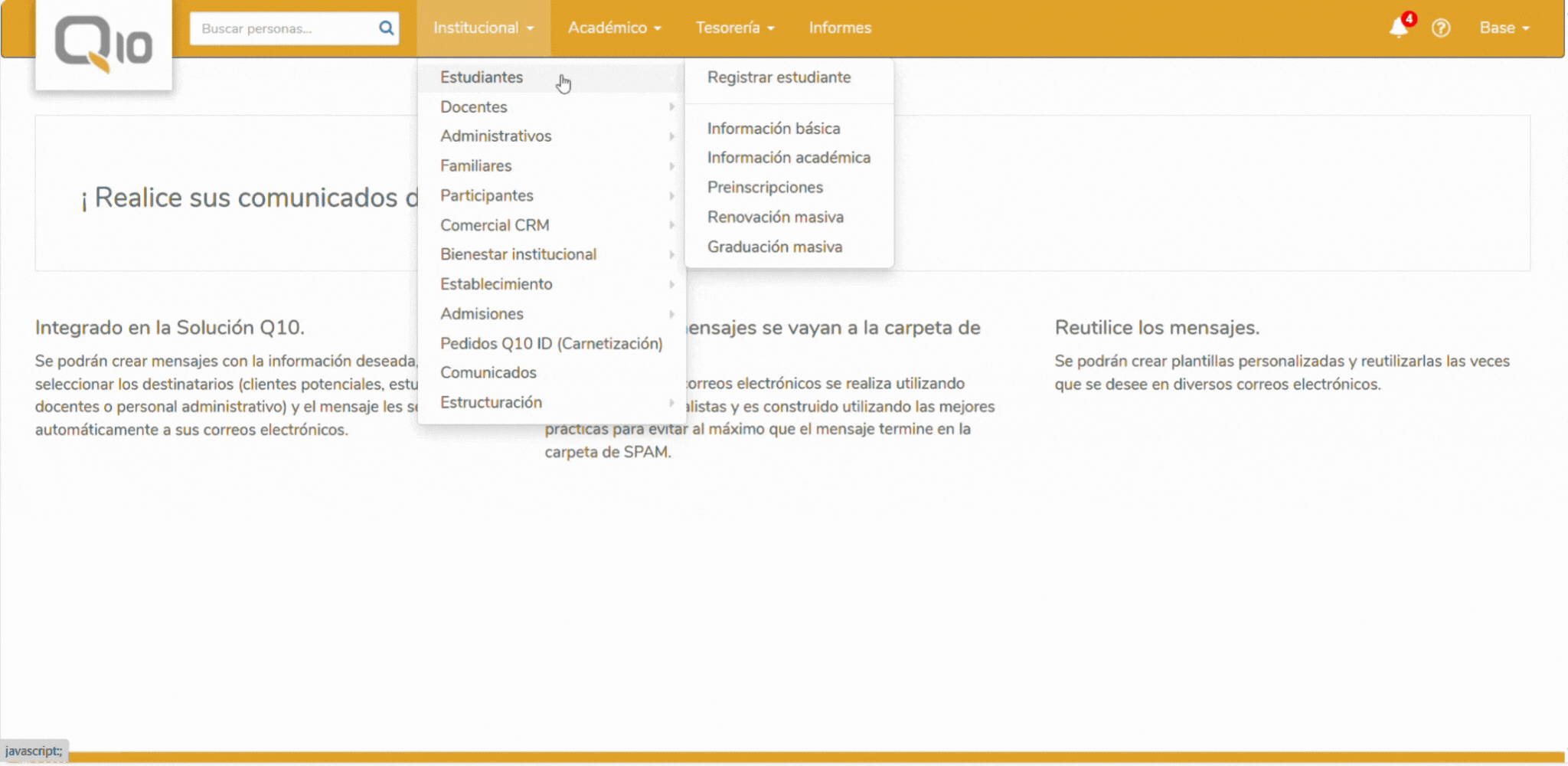Go to the Informes section
1568x766 pixels.
[x=840, y=28]
